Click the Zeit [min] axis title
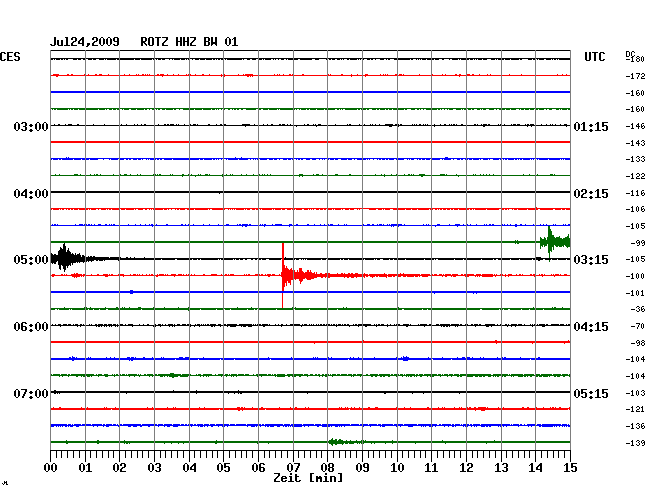Image resolution: width=650 pixels, height=494 pixels. pos(308,478)
